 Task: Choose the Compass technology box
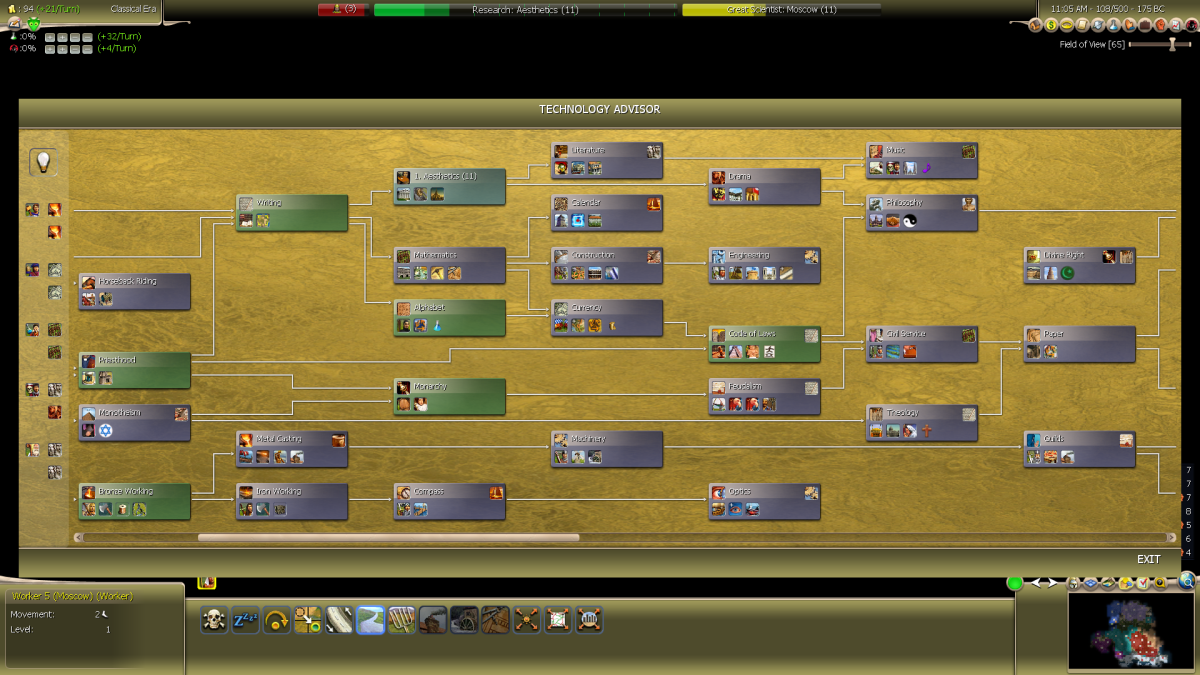point(450,502)
